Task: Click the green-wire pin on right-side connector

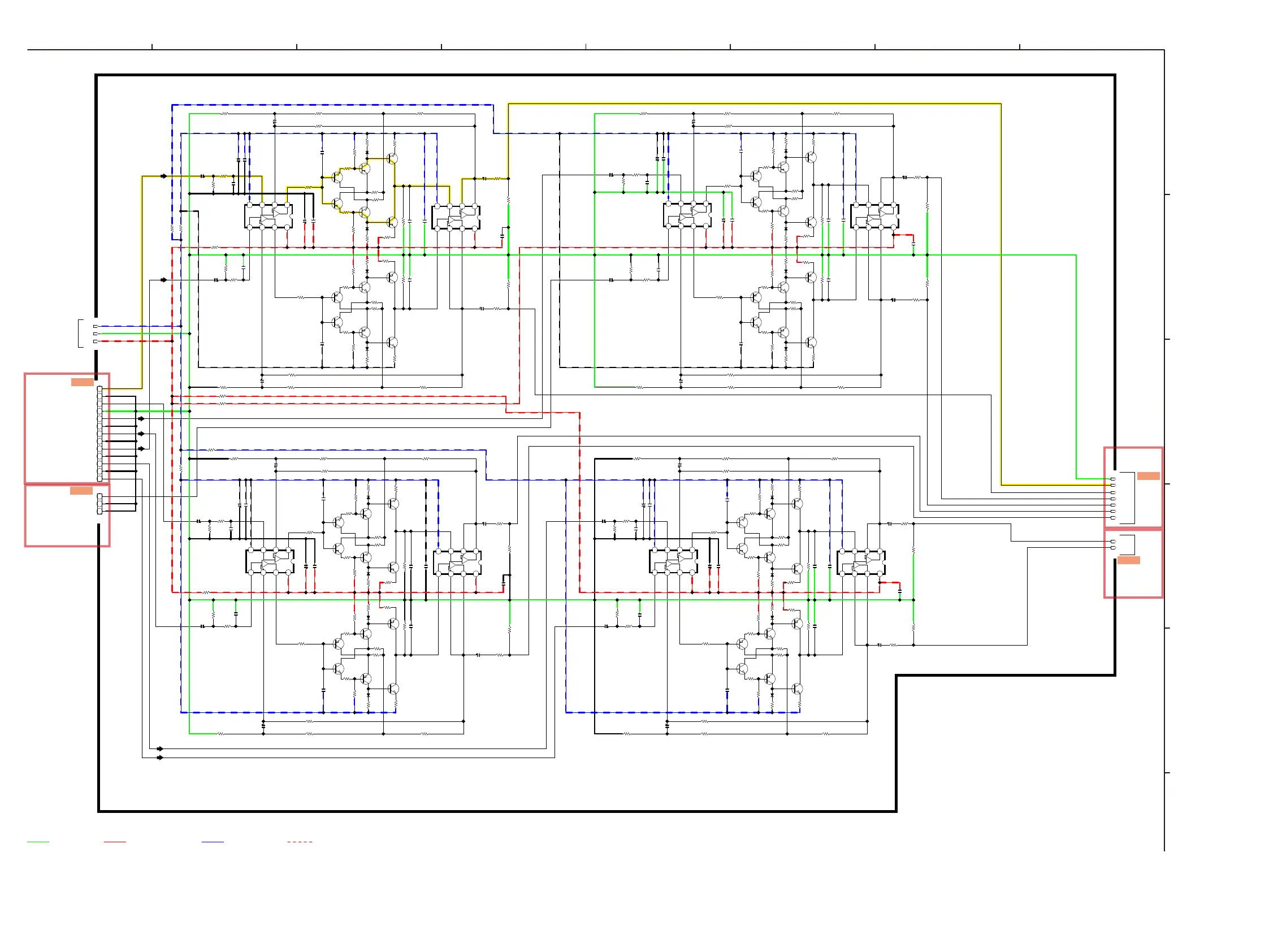Action: tap(1113, 479)
